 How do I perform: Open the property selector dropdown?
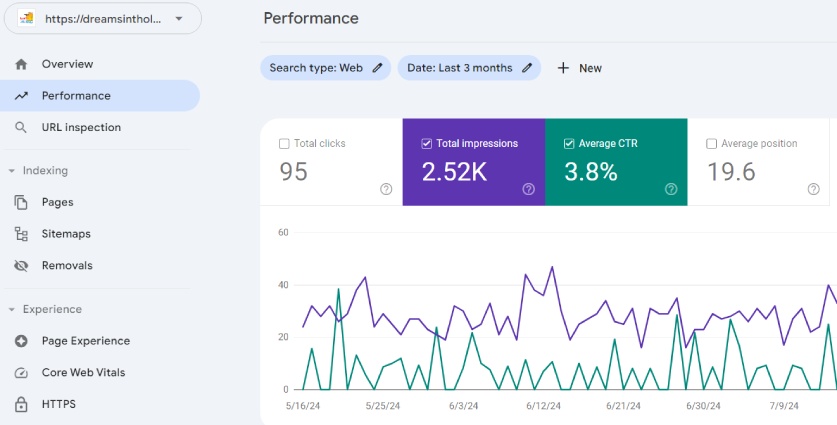click(103, 19)
